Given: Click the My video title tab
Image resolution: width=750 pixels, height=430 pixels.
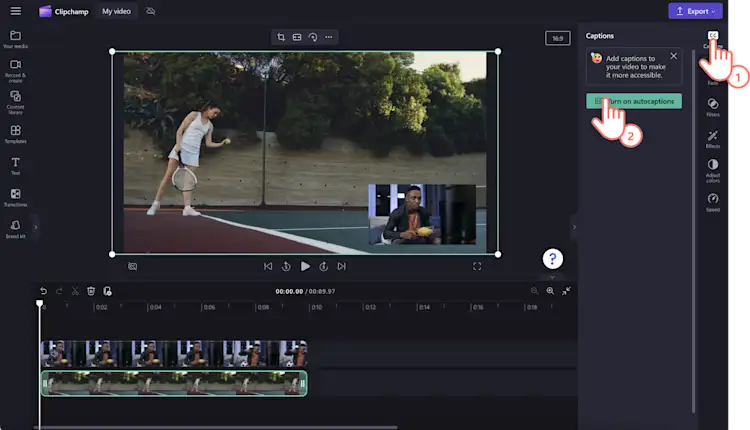Looking at the screenshot, I should (119, 11).
